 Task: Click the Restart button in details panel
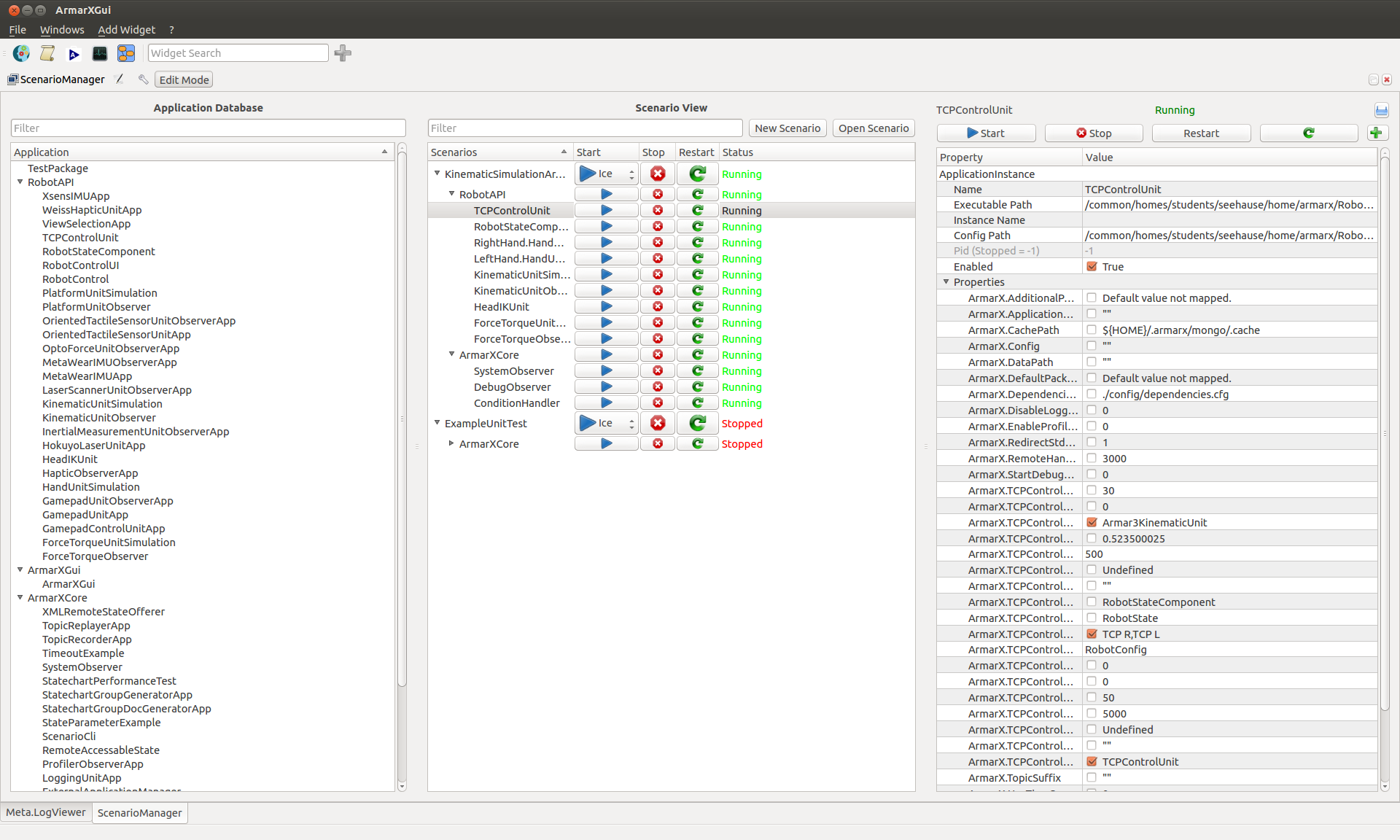coord(1201,133)
